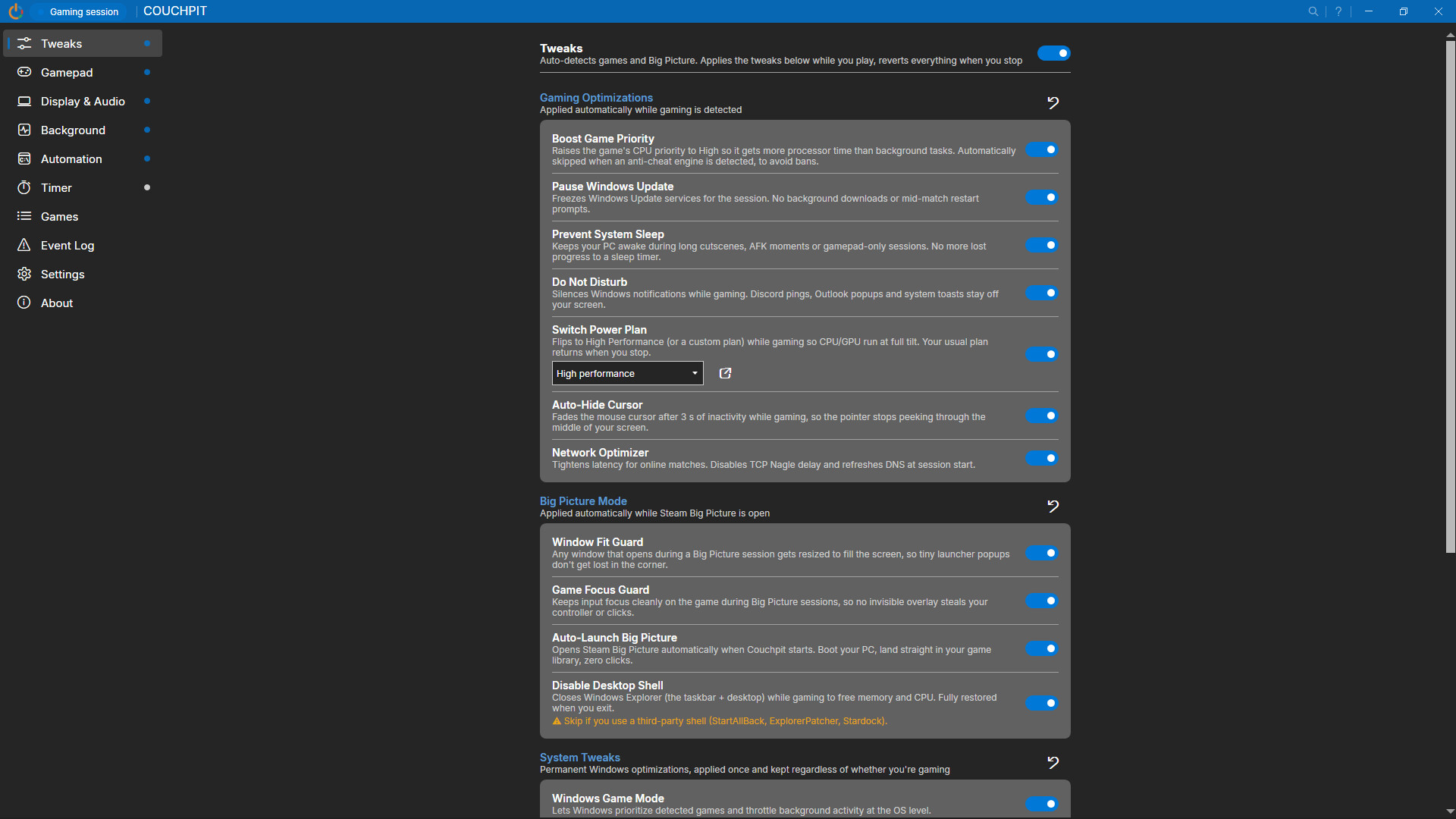Toggle Auto-Hide Cursor switch
This screenshot has height=819, width=1456.
1042,416
